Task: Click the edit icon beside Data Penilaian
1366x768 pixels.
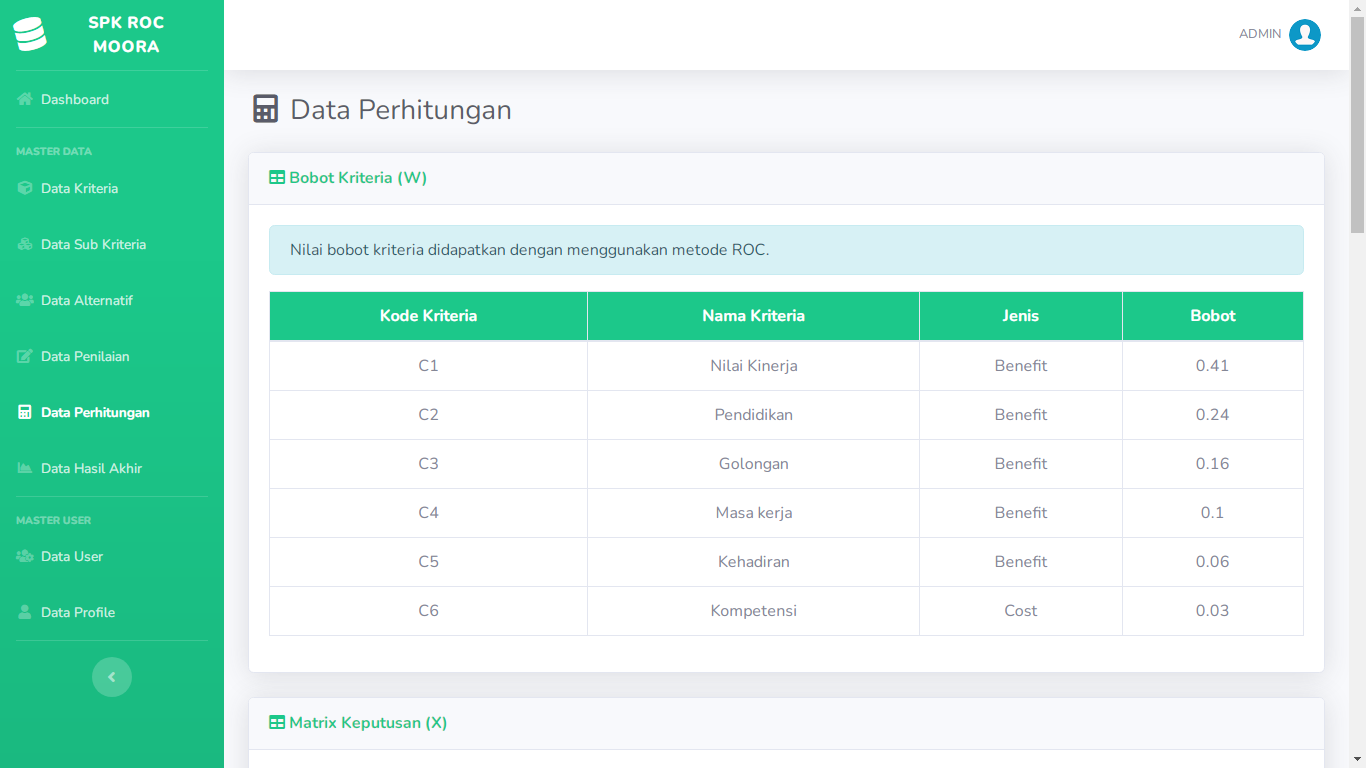Action: tap(25, 356)
